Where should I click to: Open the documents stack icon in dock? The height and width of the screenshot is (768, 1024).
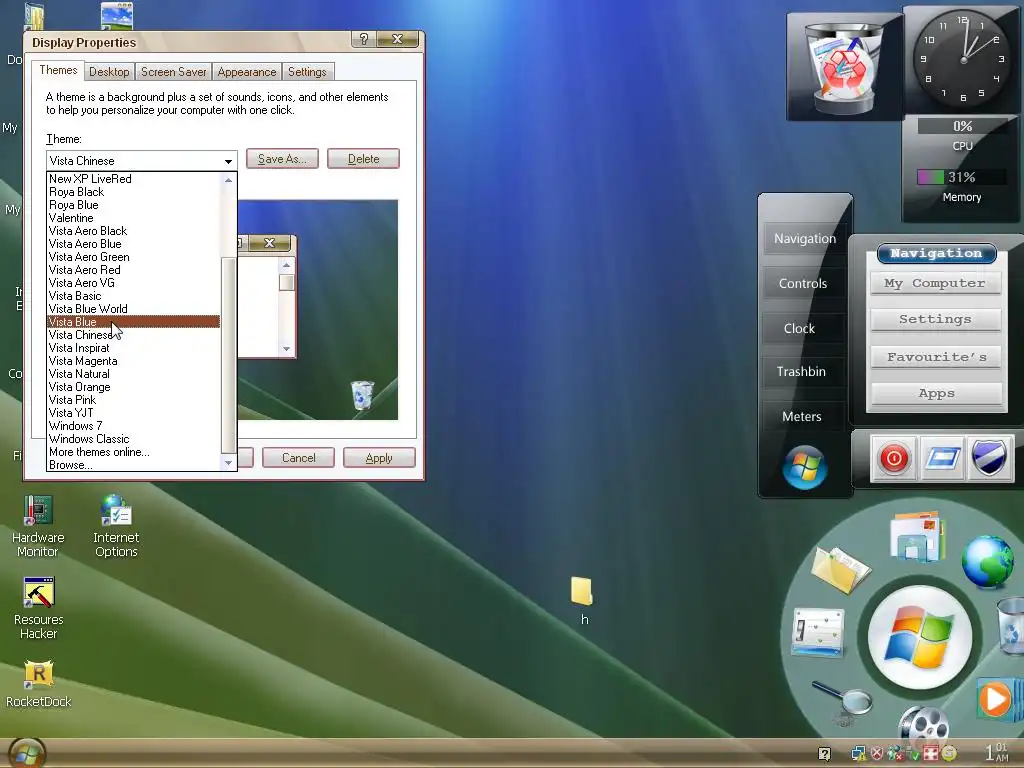(917, 537)
